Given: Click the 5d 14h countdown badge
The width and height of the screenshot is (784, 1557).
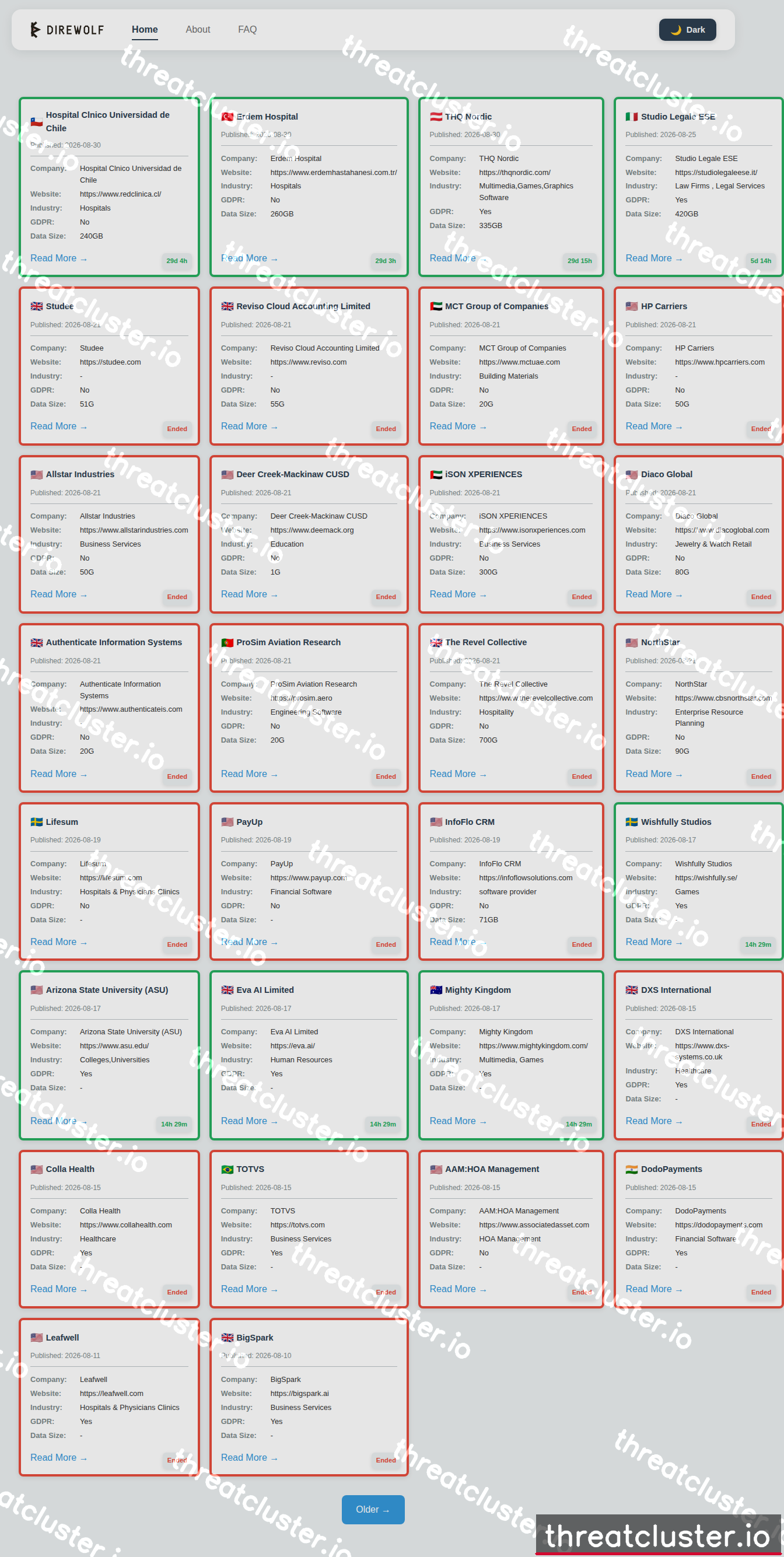Looking at the screenshot, I should [x=761, y=261].
